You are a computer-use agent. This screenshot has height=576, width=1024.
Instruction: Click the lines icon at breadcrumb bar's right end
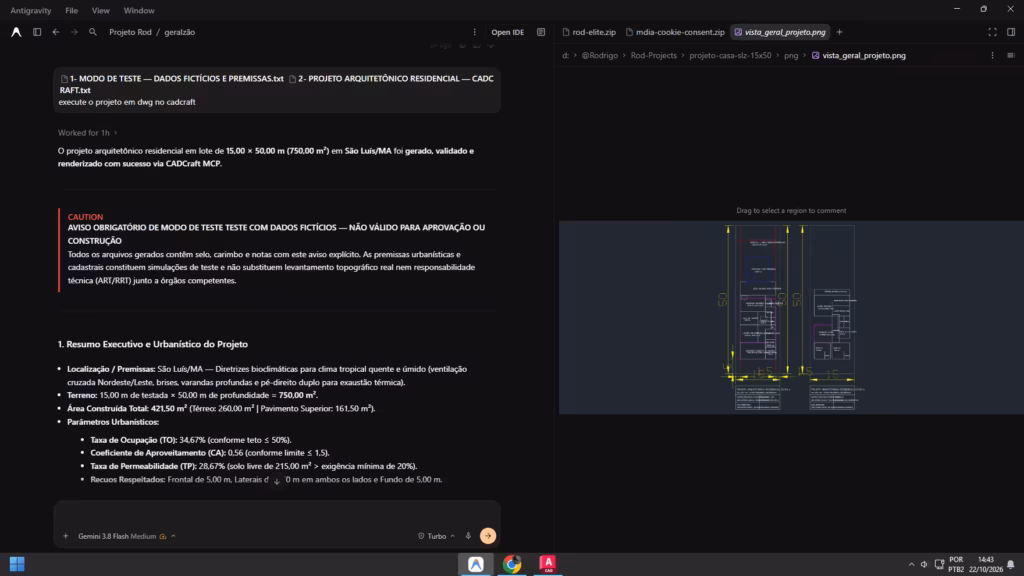[x=1011, y=56]
